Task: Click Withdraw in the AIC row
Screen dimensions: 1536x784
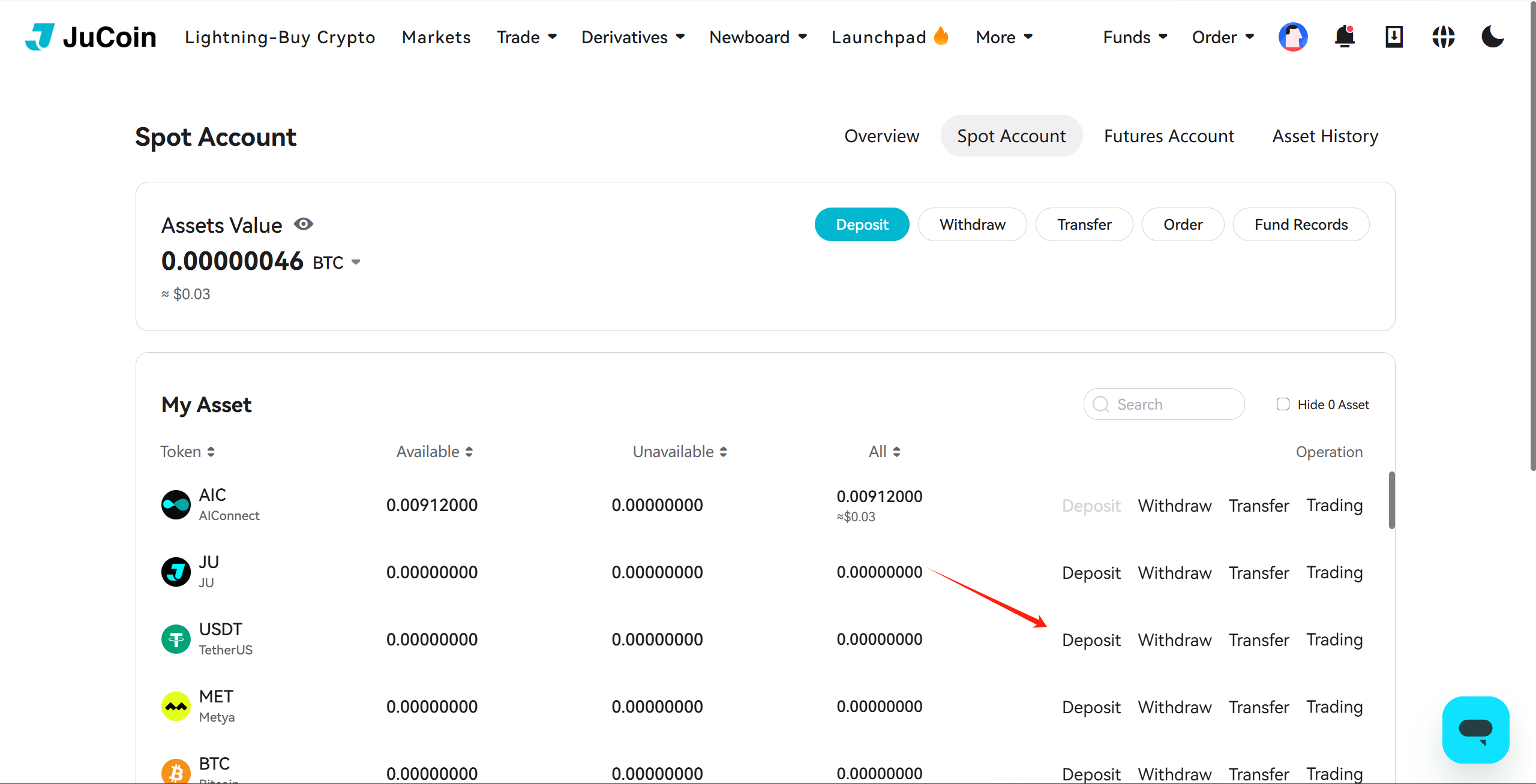Action: [x=1175, y=506]
